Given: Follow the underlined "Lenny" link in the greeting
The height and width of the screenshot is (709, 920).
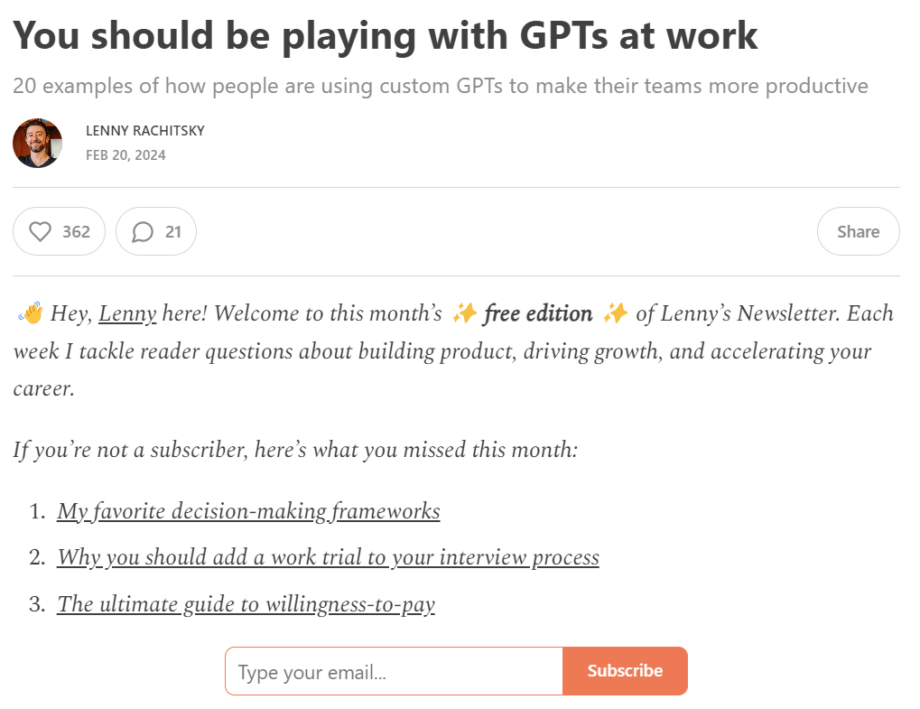Looking at the screenshot, I should (x=127, y=314).
